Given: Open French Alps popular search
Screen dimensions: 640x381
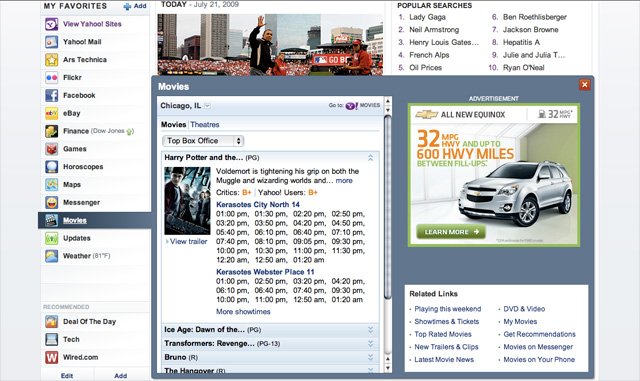Looking at the screenshot, I should pyautogui.click(x=429, y=55).
